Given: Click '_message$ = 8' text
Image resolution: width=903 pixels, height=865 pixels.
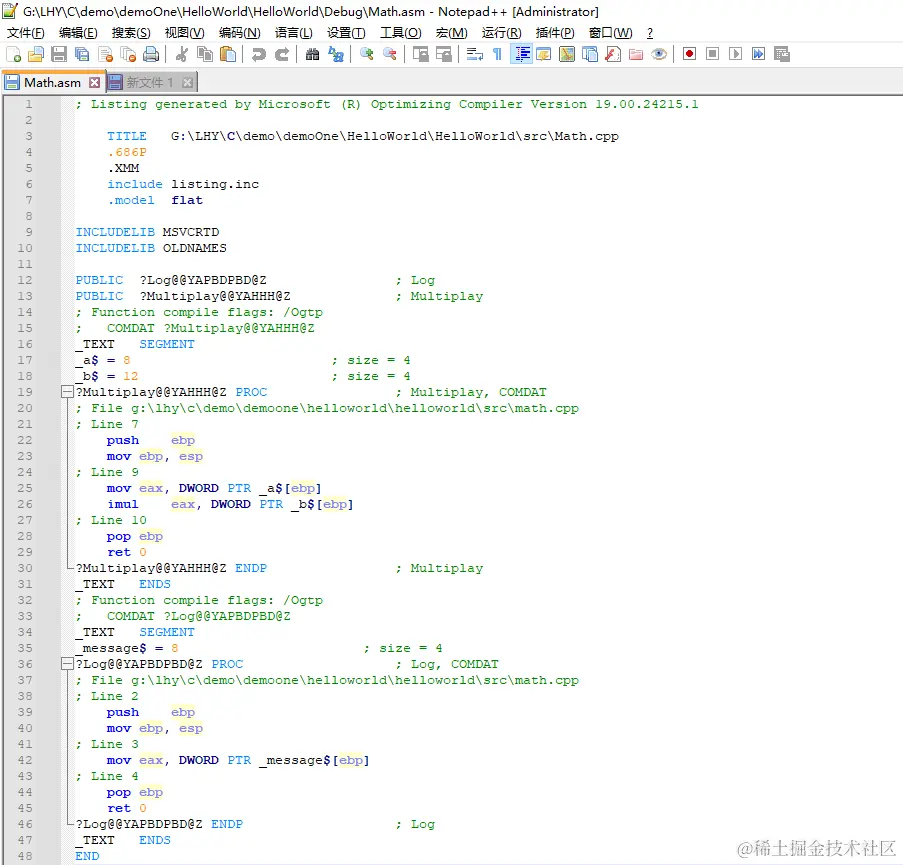Looking at the screenshot, I should (x=127, y=648).
